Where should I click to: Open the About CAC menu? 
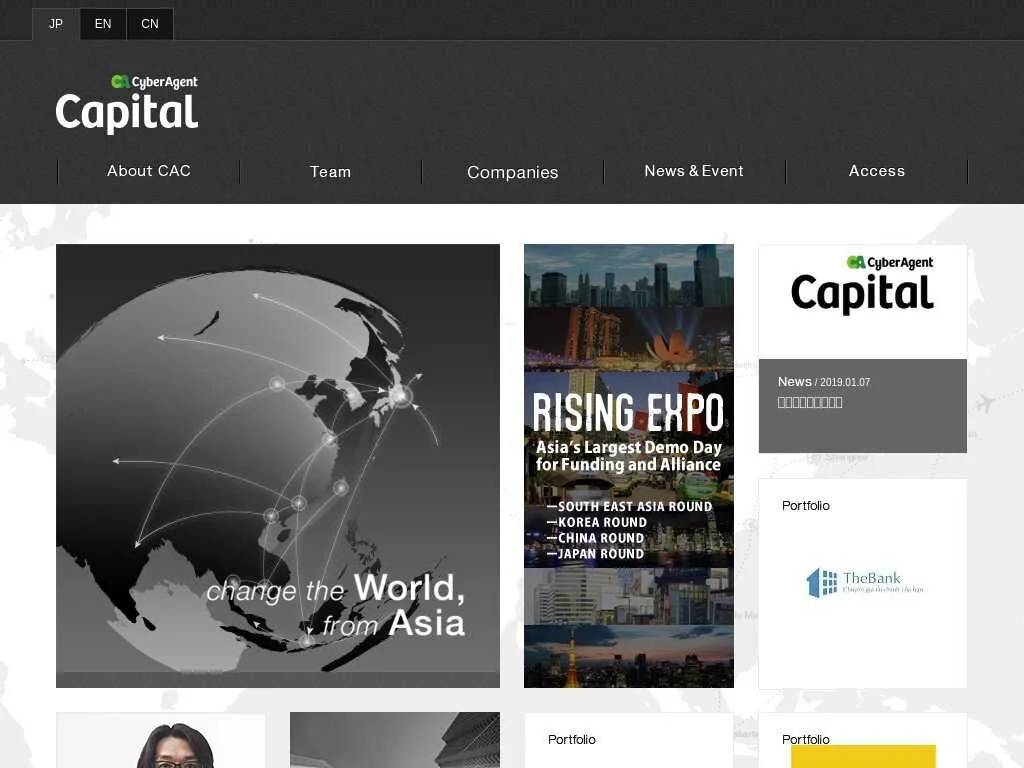pyautogui.click(x=149, y=171)
